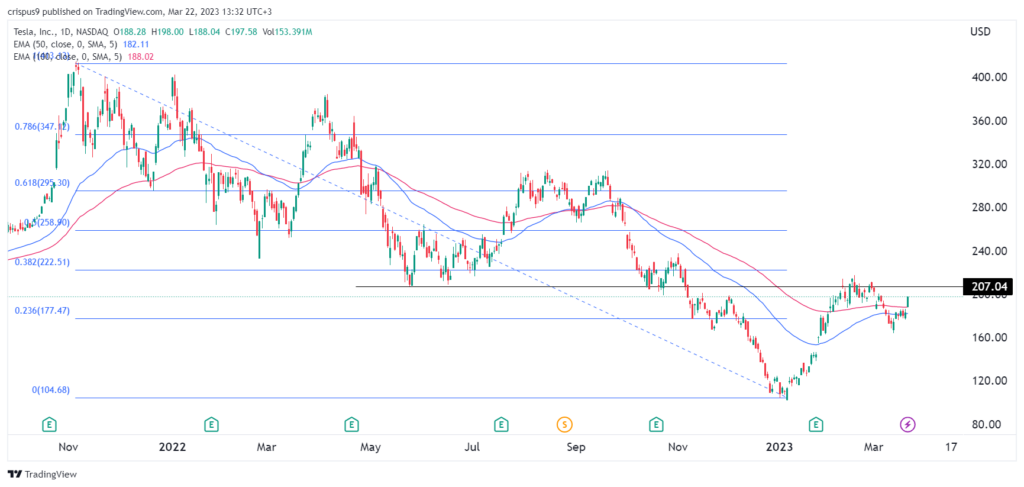Click the May time axis label

tap(370, 448)
